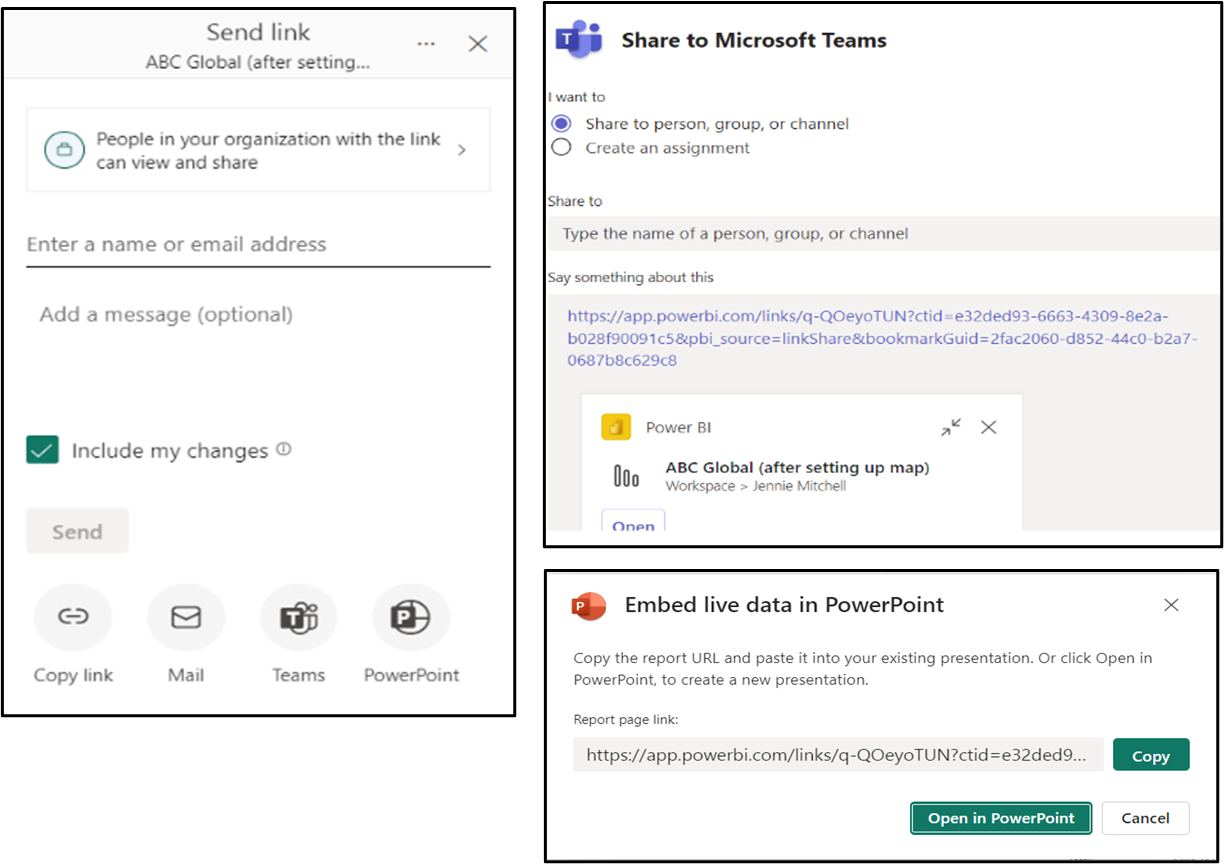Viewport: 1224px width, 864px height.
Task: Click the PowerPoint share icon in Send link
Action: point(411,618)
